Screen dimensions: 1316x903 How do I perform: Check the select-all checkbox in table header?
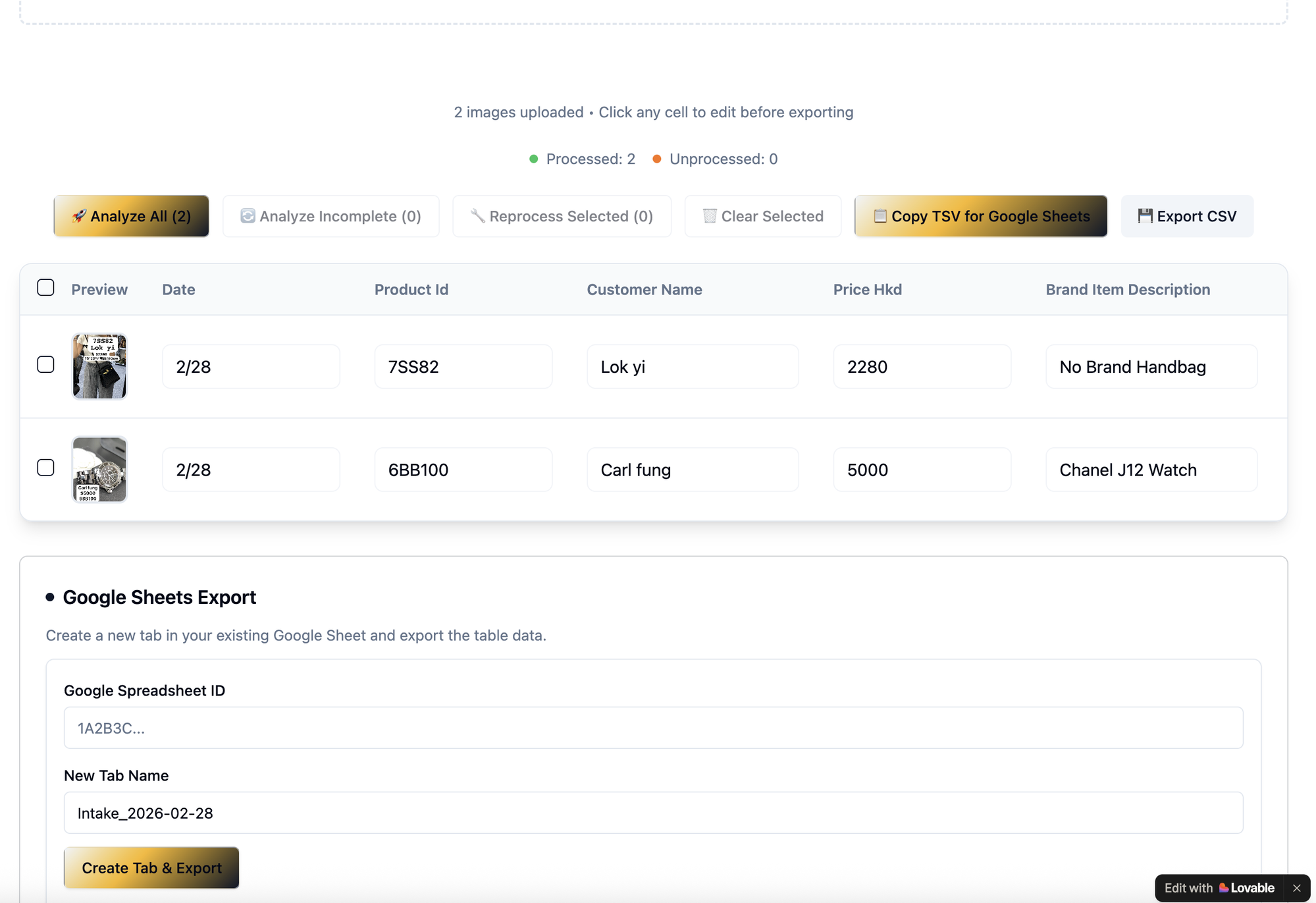(x=45, y=287)
